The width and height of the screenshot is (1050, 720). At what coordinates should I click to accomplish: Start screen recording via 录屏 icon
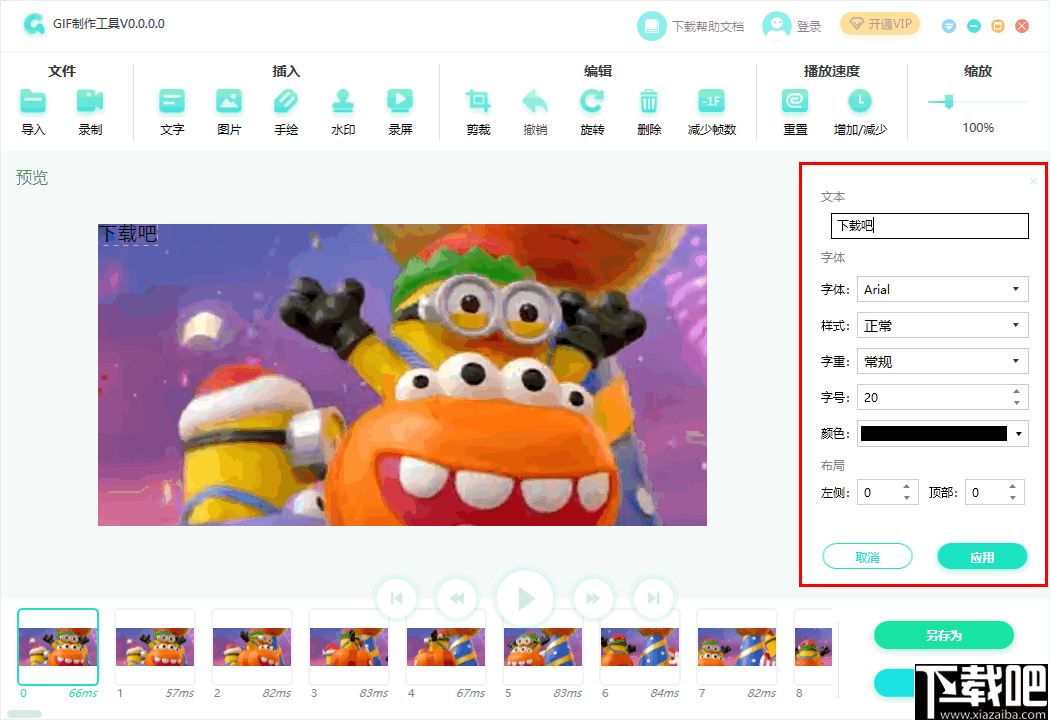tap(400, 102)
